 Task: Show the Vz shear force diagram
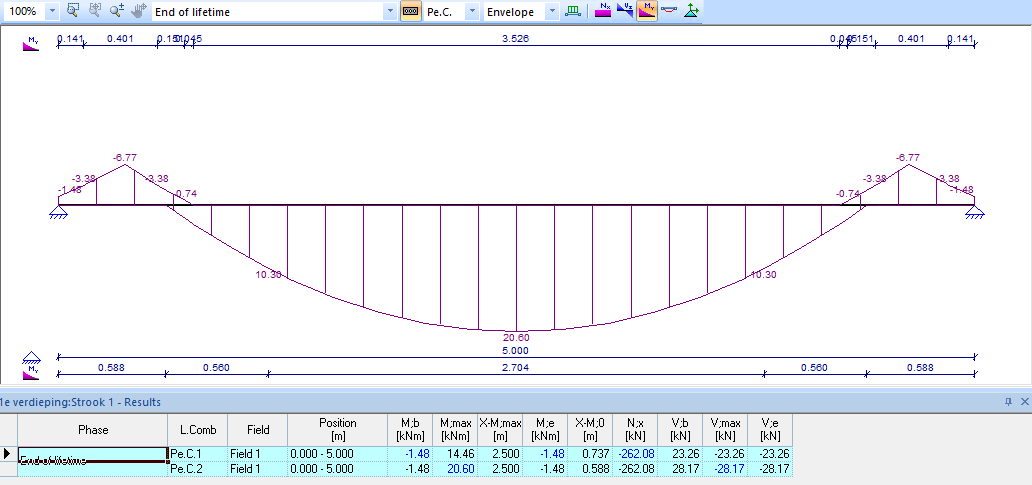[x=625, y=11]
